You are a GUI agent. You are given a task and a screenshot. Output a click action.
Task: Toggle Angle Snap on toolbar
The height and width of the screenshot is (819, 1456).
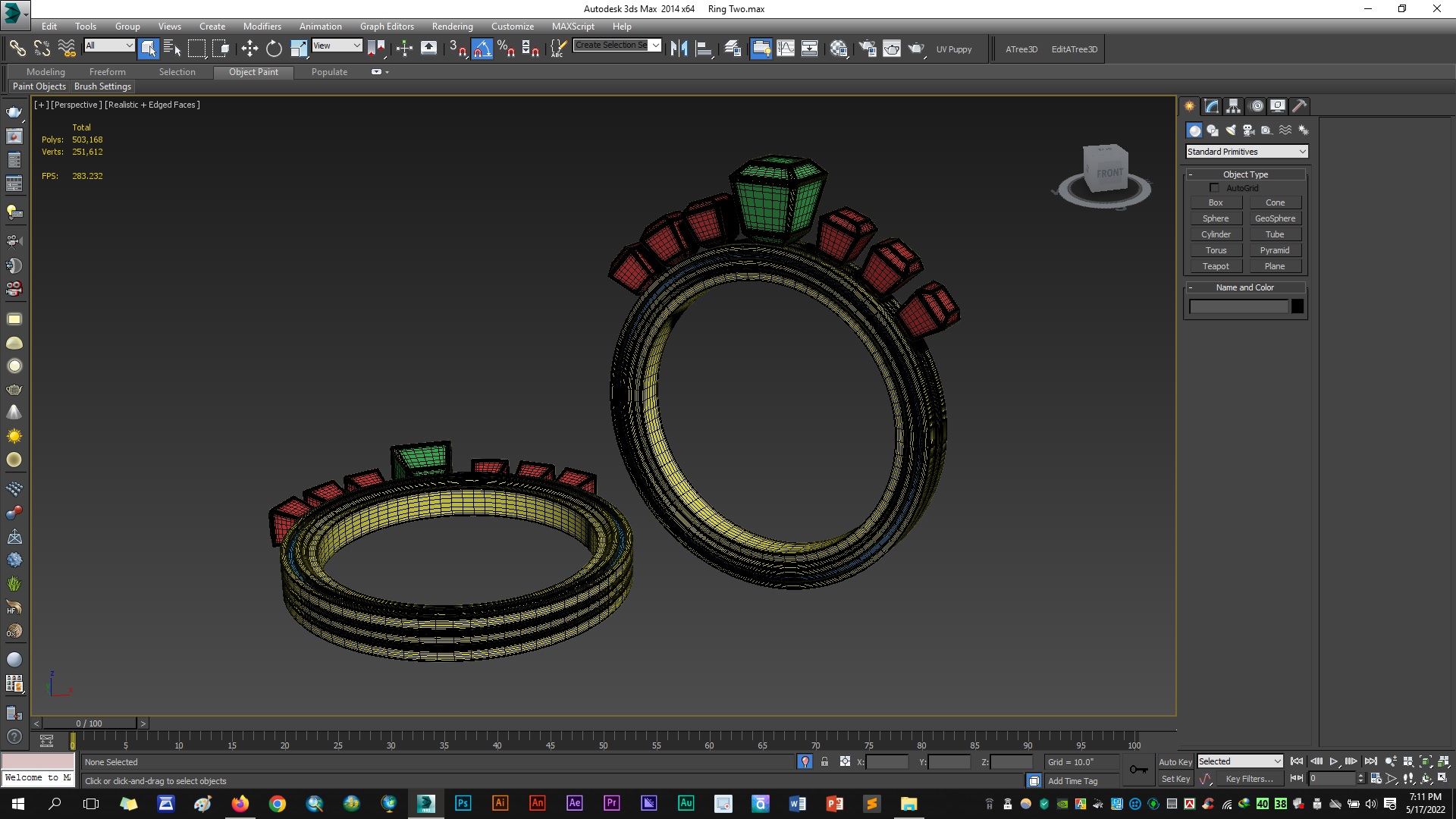pos(482,49)
